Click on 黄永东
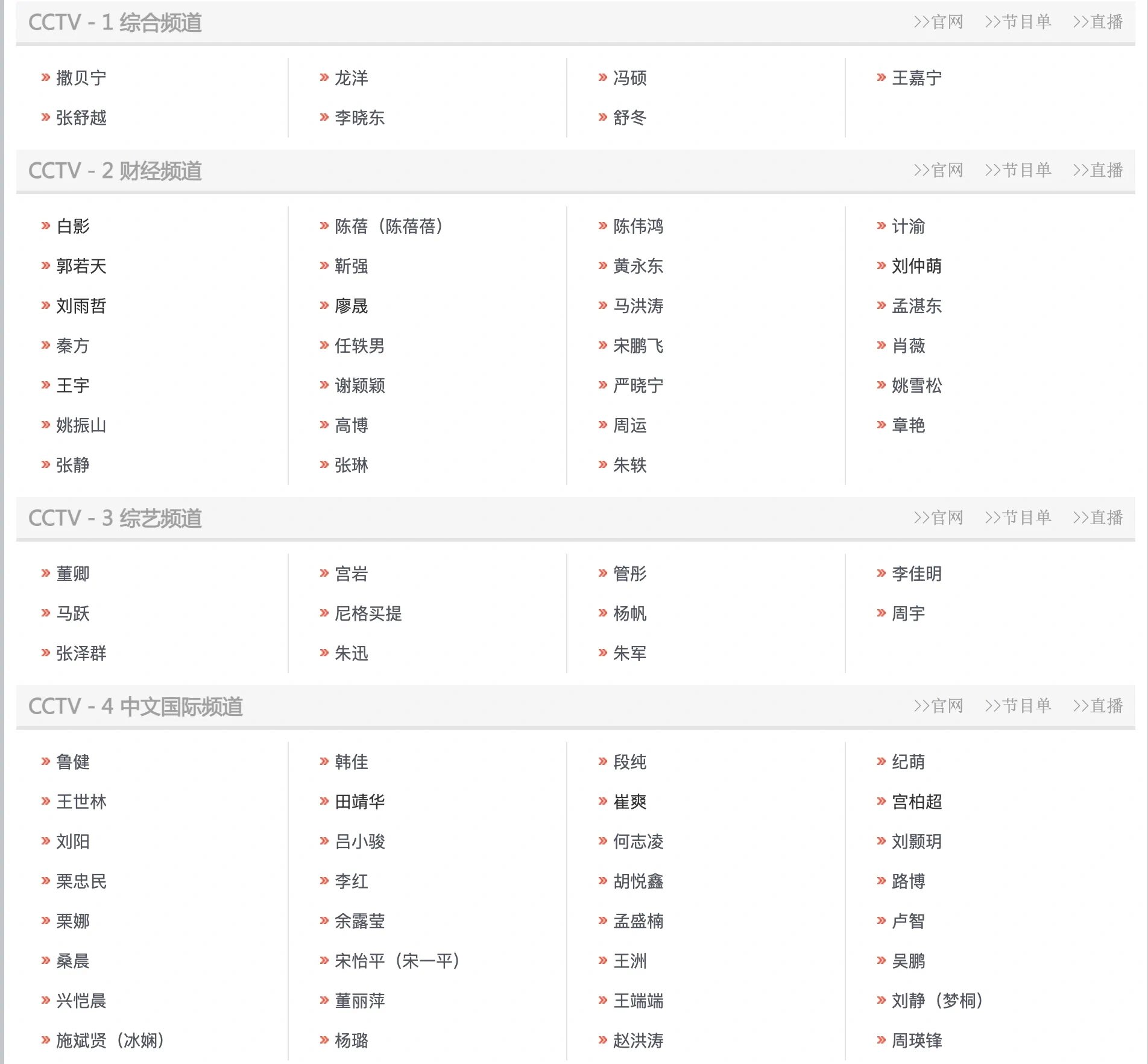Screen dimensions: 1148x1064 [x=639, y=266]
